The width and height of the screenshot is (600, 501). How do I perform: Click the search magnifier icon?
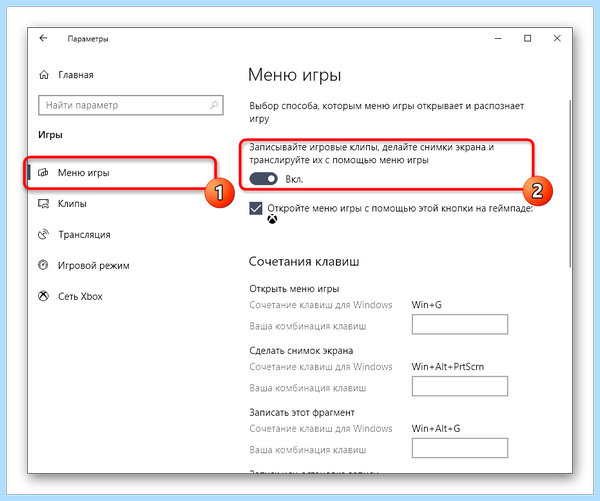[214, 104]
